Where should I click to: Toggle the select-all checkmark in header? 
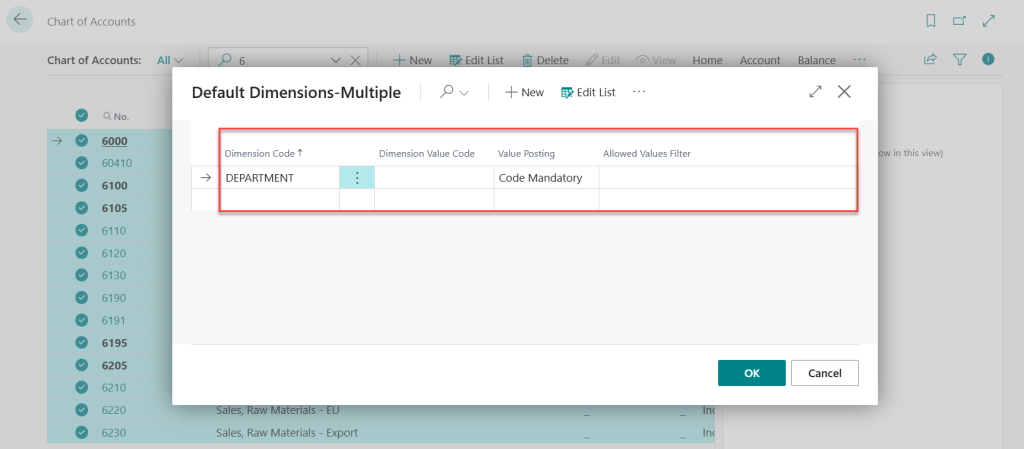(x=81, y=116)
